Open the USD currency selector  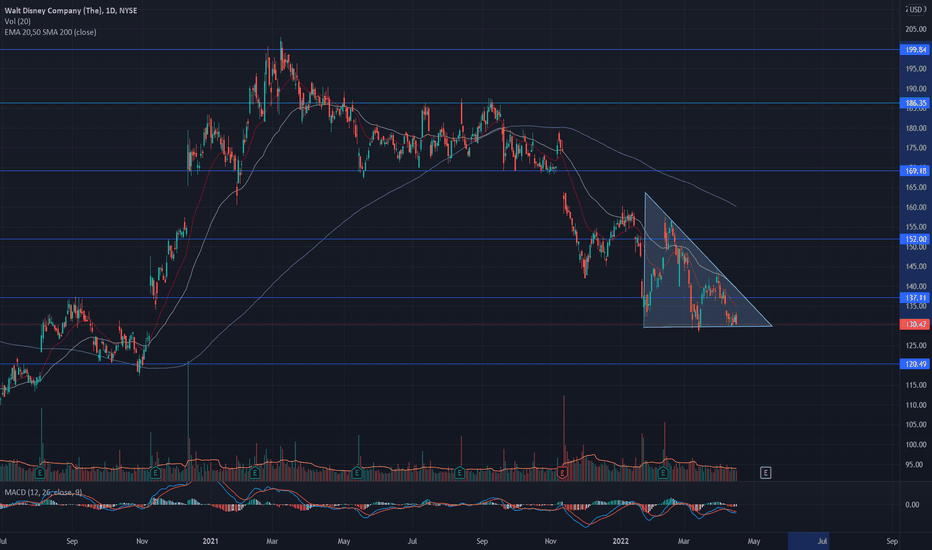pos(917,10)
